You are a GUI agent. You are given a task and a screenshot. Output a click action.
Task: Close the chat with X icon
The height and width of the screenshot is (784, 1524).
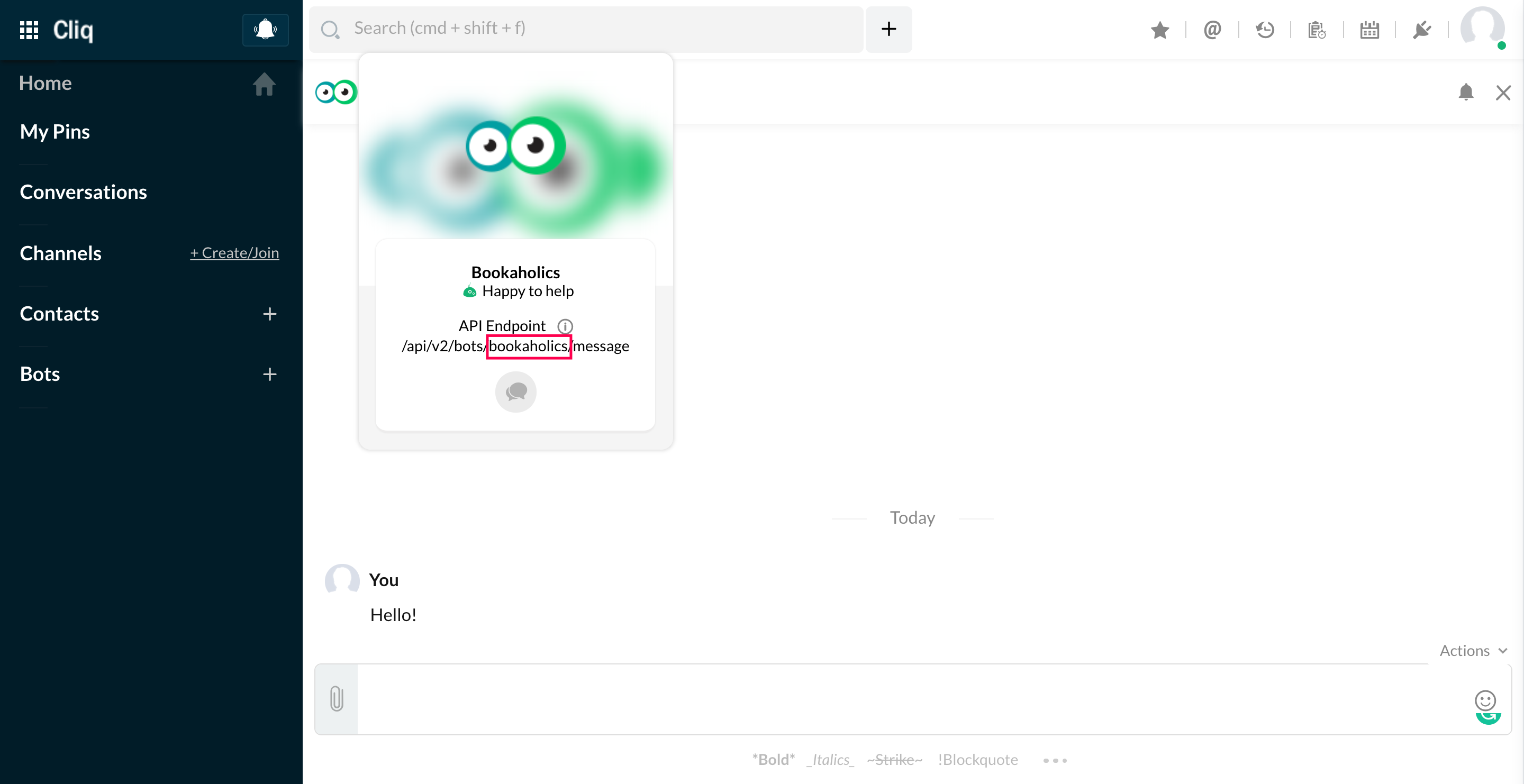[1503, 93]
